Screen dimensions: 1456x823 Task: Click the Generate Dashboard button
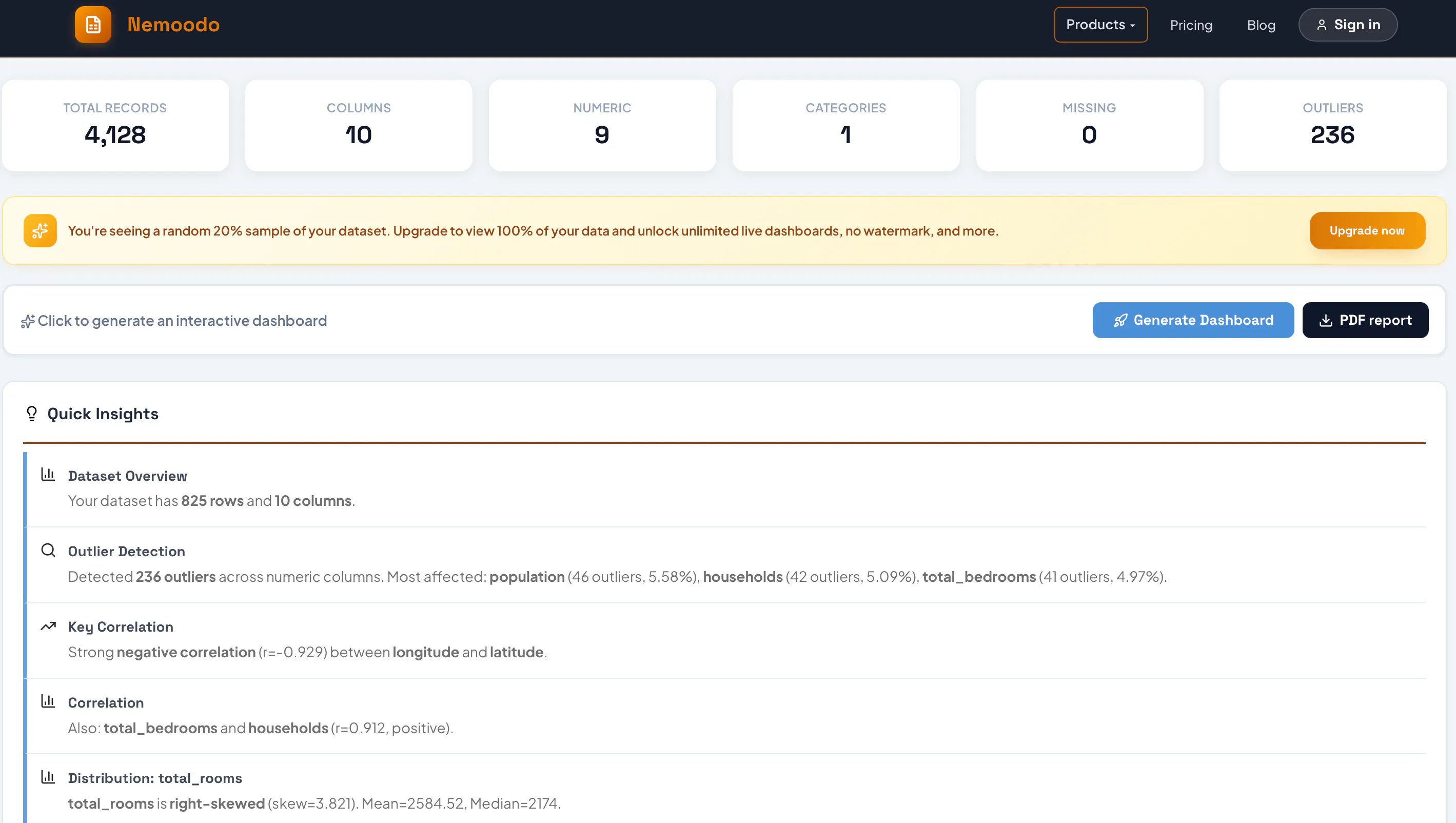coord(1193,320)
